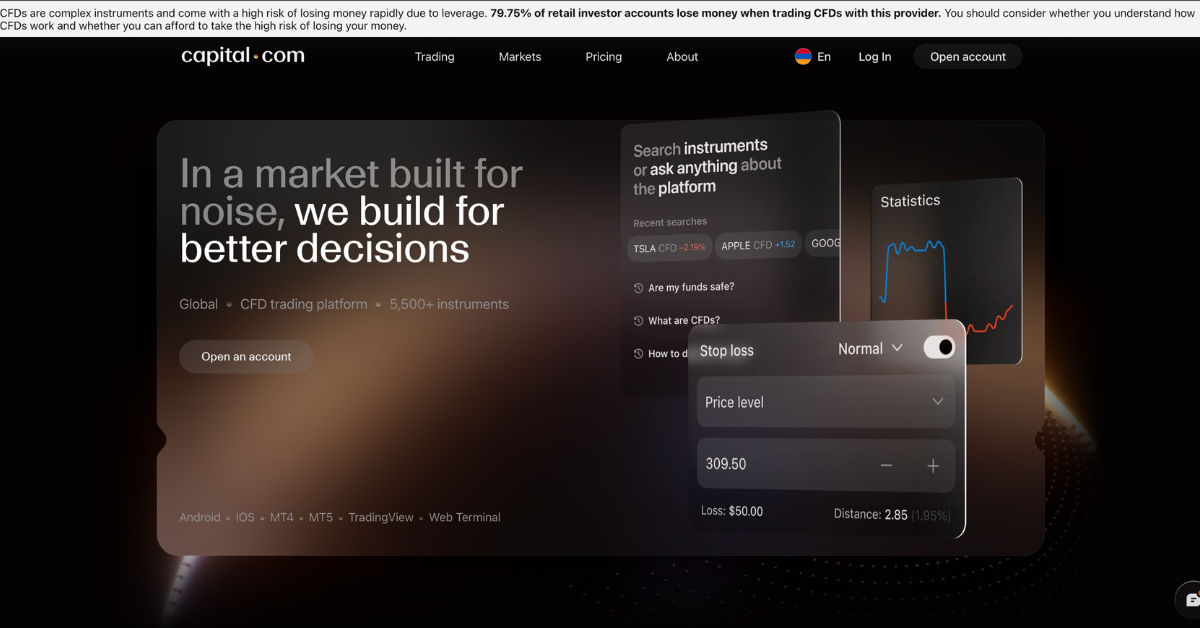Expand the Price level dropdown
Image resolution: width=1200 pixels, height=628 pixels.
tap(826, 402)
